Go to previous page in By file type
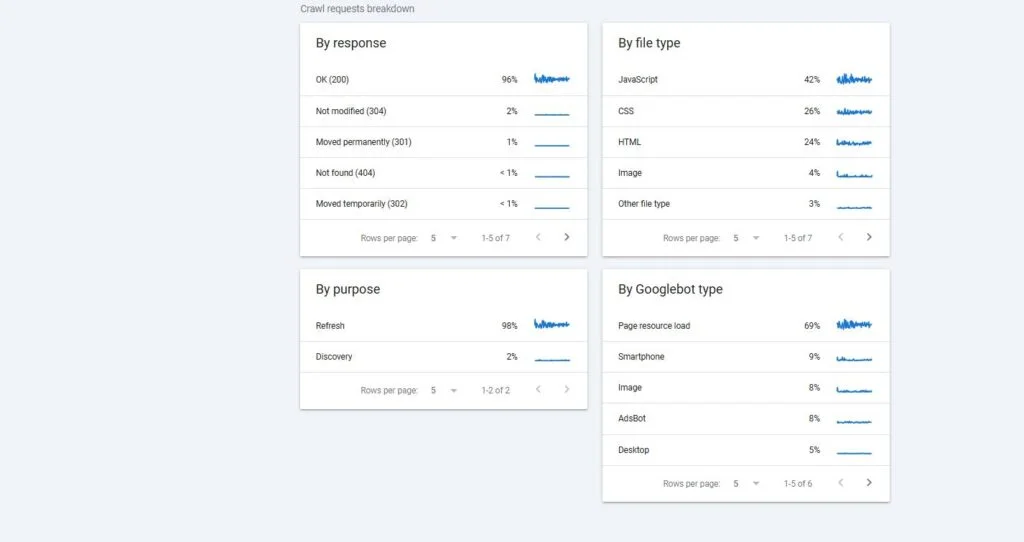1024x542 pixels. pyautogui.click(x=840, y=237)
